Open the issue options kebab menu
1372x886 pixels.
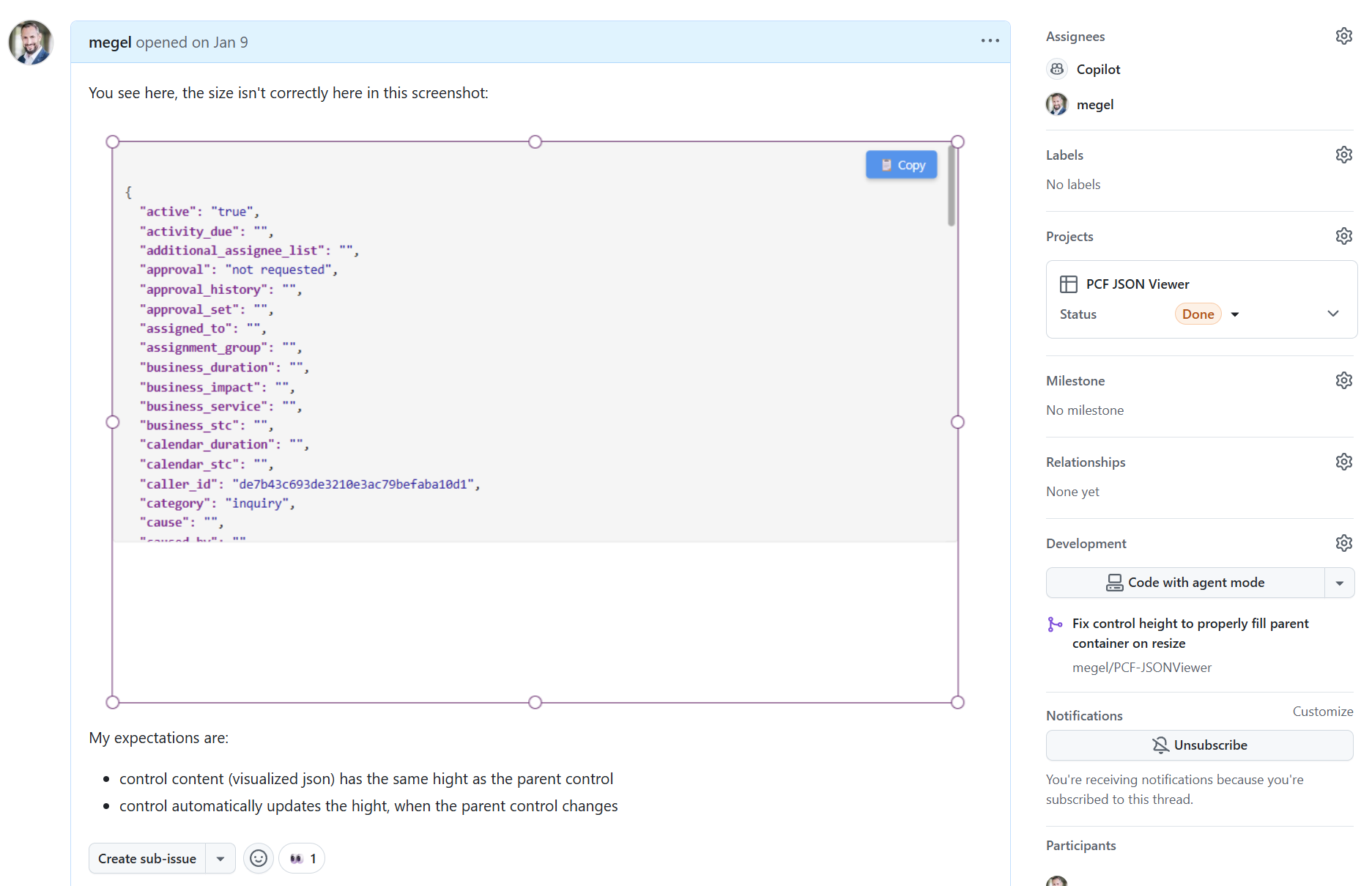coord(990,41)
